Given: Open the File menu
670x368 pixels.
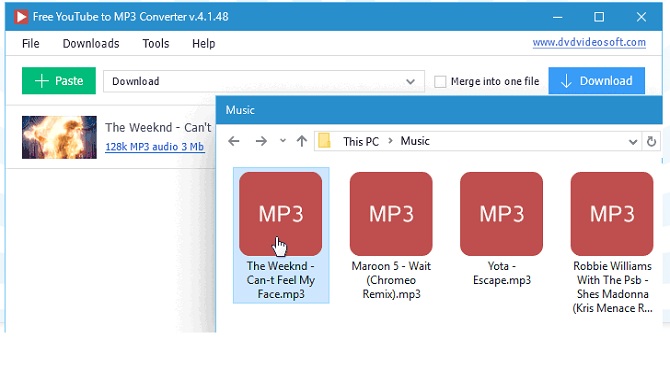Looking at the screenshot, I should (31, 44).
